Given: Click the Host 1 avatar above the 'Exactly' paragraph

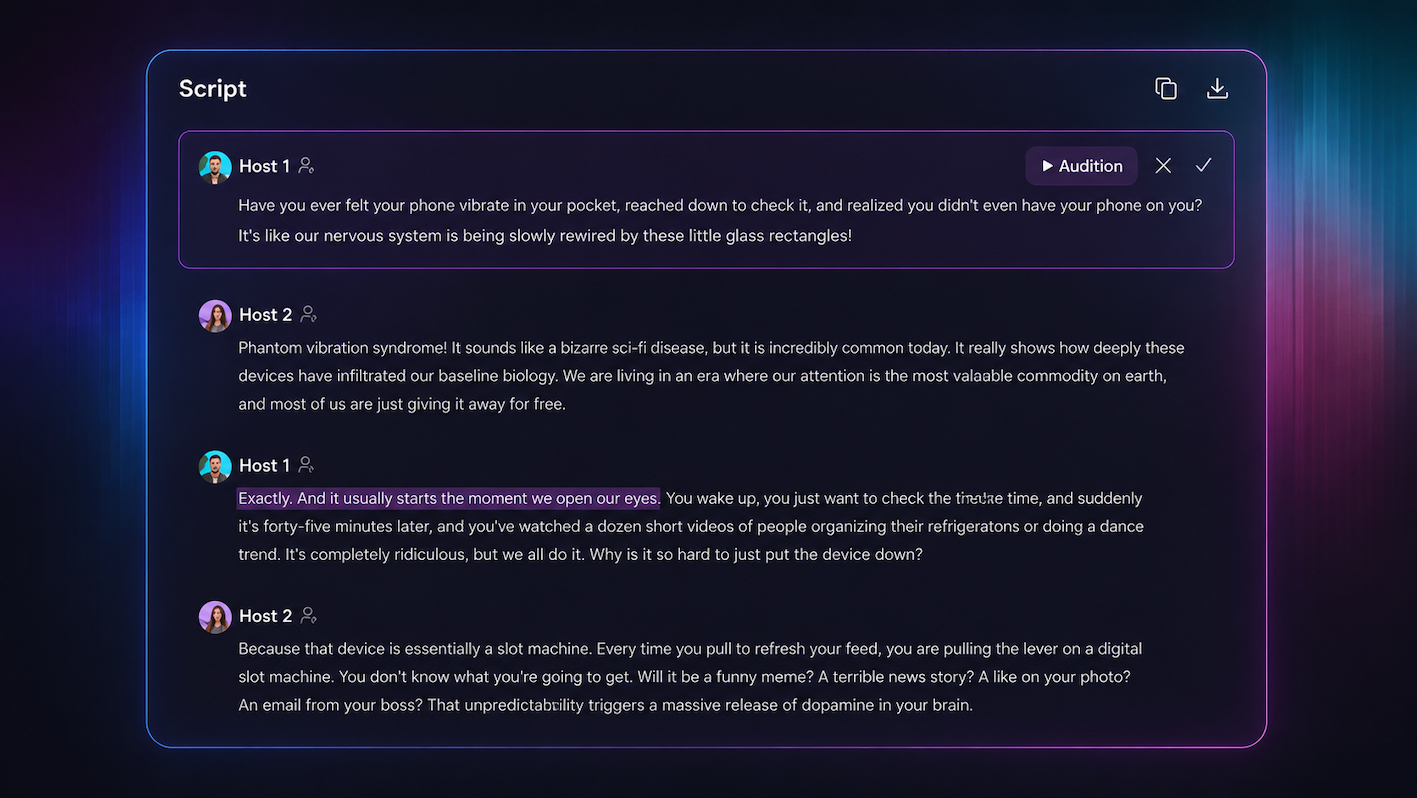Looking at the screenshot, I should coord(215,466).
